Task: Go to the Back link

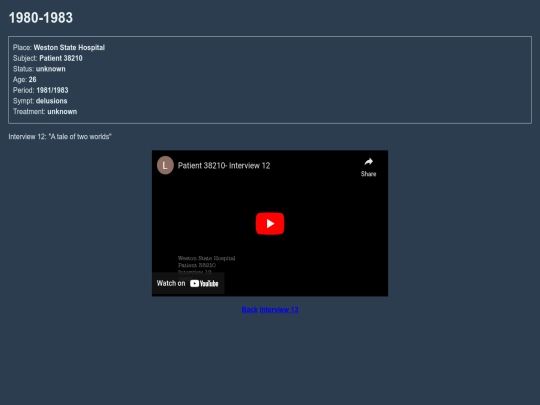Action: [x=250, y=310]
